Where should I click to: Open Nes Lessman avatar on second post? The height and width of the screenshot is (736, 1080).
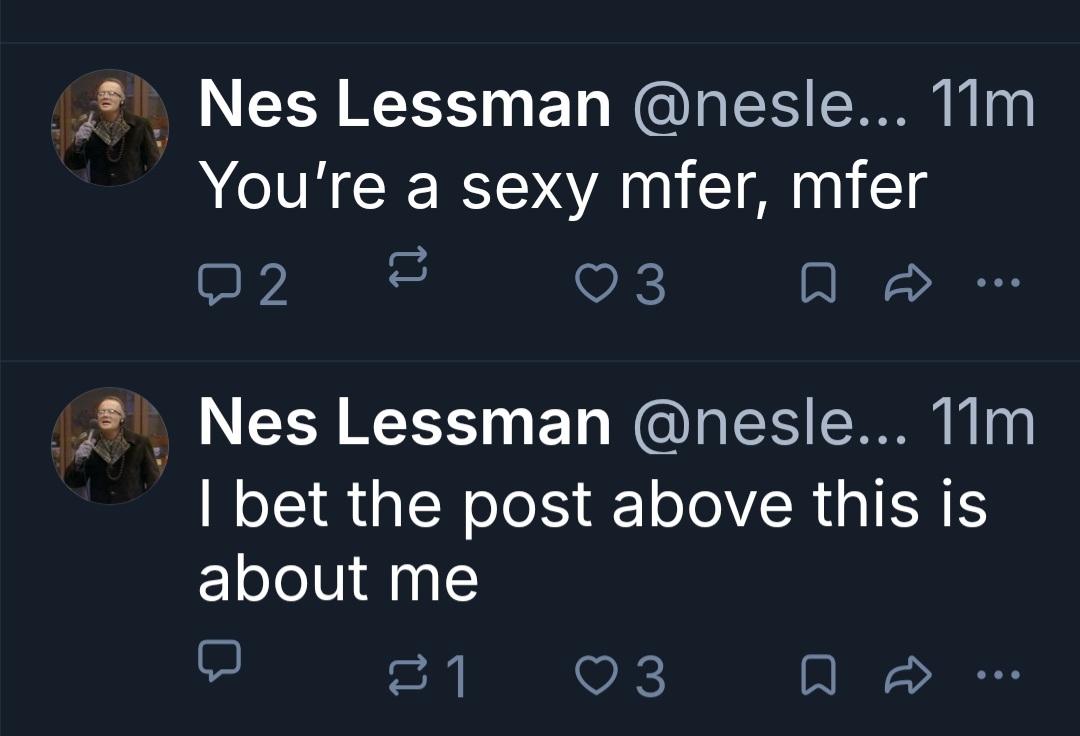tap(111, 445)
